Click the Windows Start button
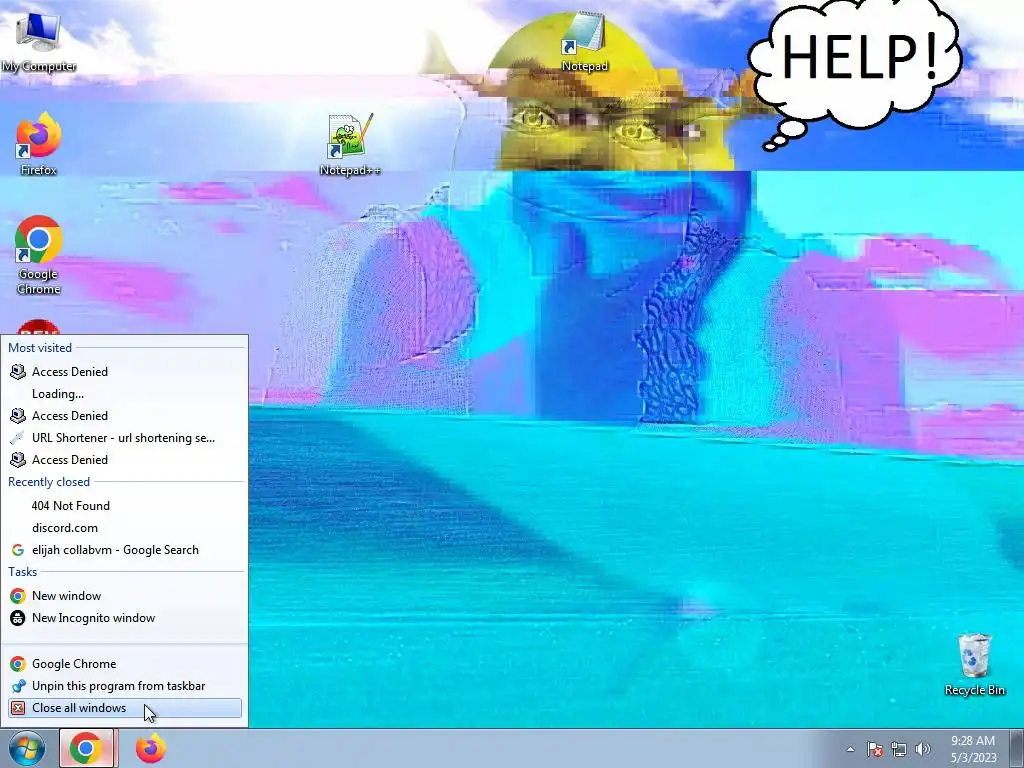This screenshot has height=768, width=1024. click(27, 748)
